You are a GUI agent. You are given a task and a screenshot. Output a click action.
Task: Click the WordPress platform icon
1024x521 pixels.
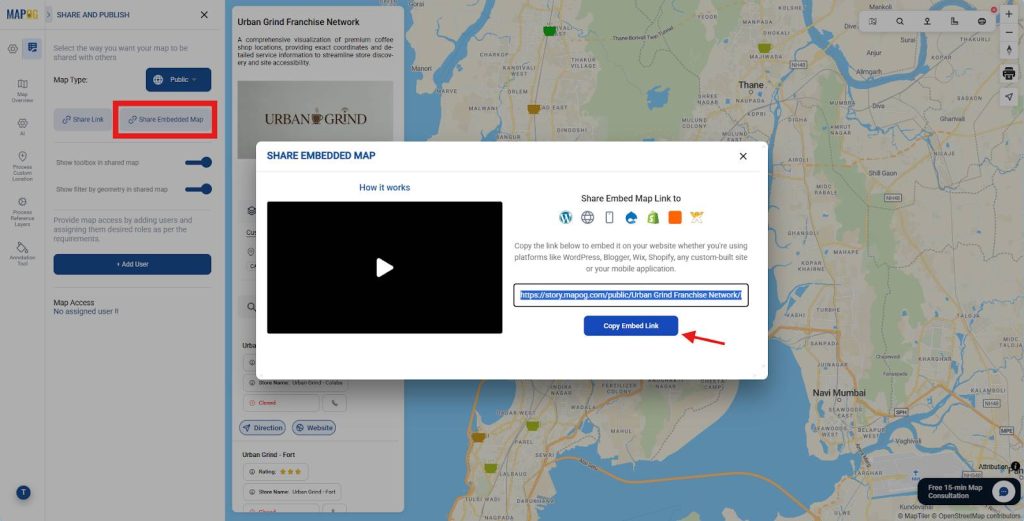click(x=566, y=217)
